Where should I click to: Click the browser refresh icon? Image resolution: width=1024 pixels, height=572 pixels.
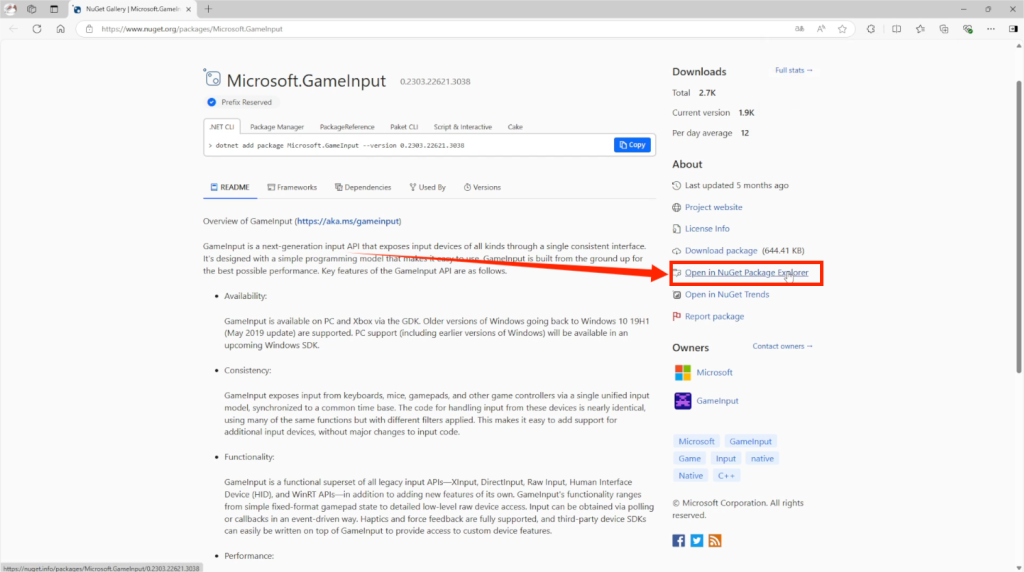37,29
